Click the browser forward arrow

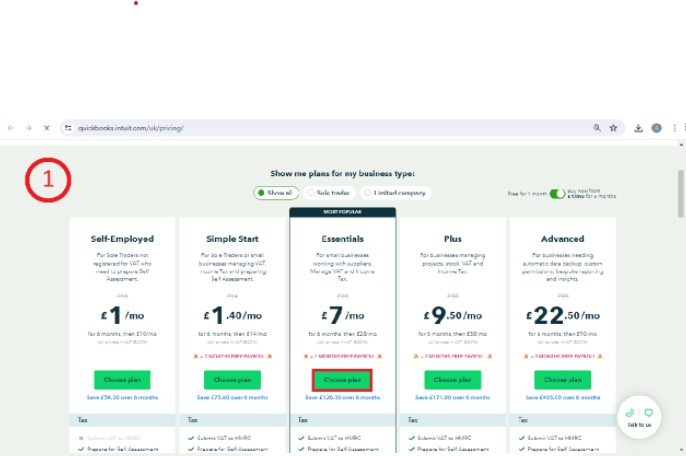28,128
